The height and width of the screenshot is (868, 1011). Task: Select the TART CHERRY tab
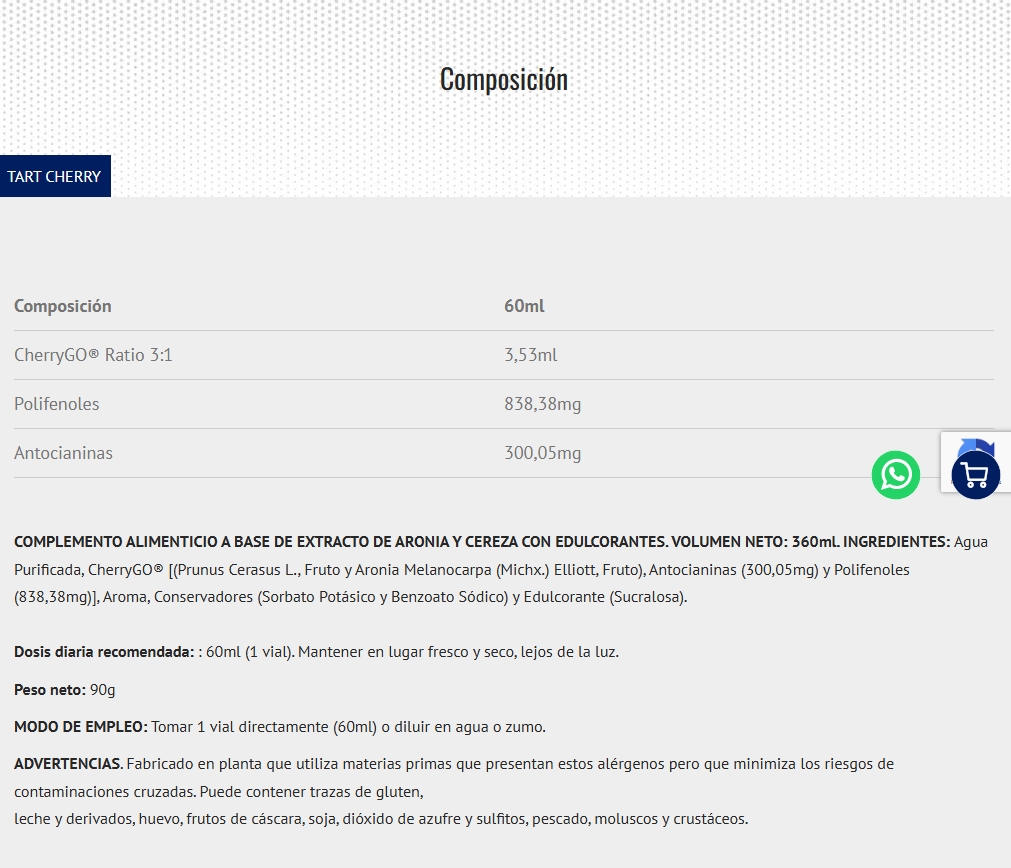point(55,176)
